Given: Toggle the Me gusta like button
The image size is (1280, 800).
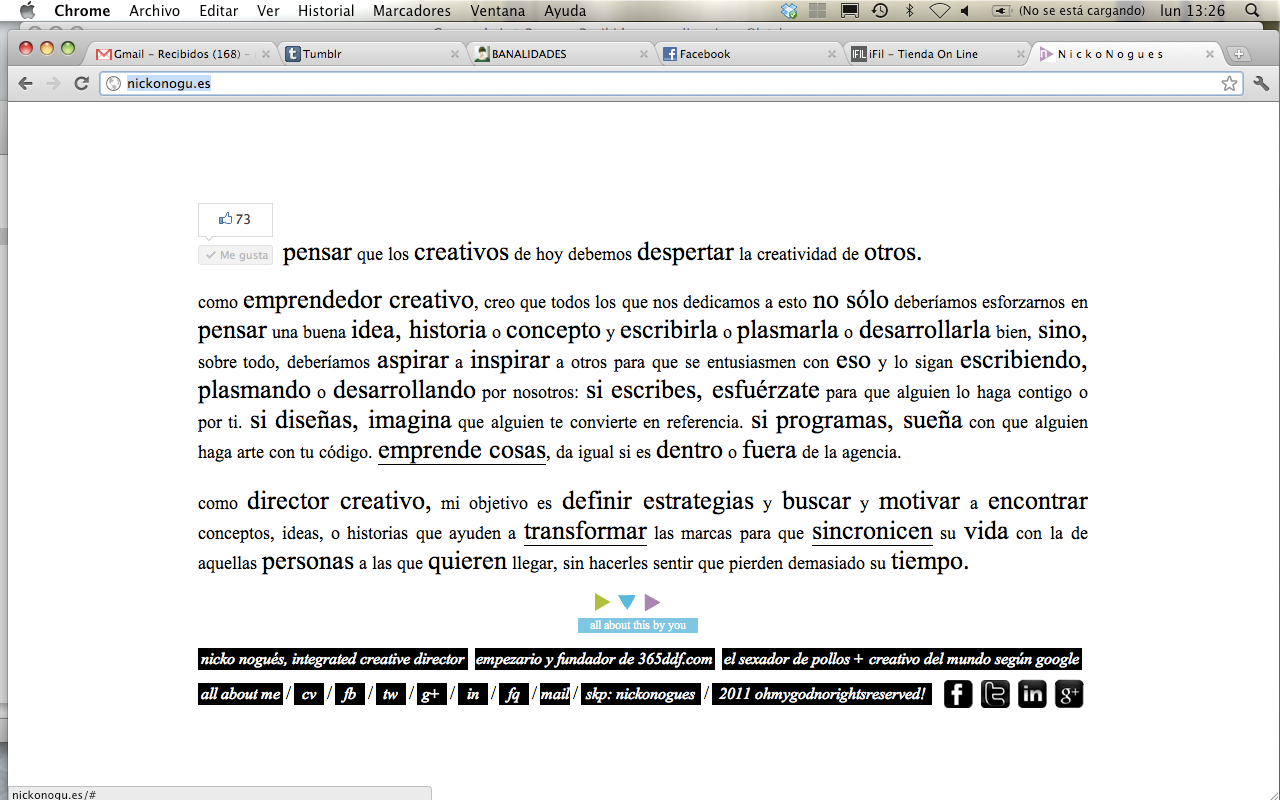Looking at the screenshot, I should tap(236, 255).
